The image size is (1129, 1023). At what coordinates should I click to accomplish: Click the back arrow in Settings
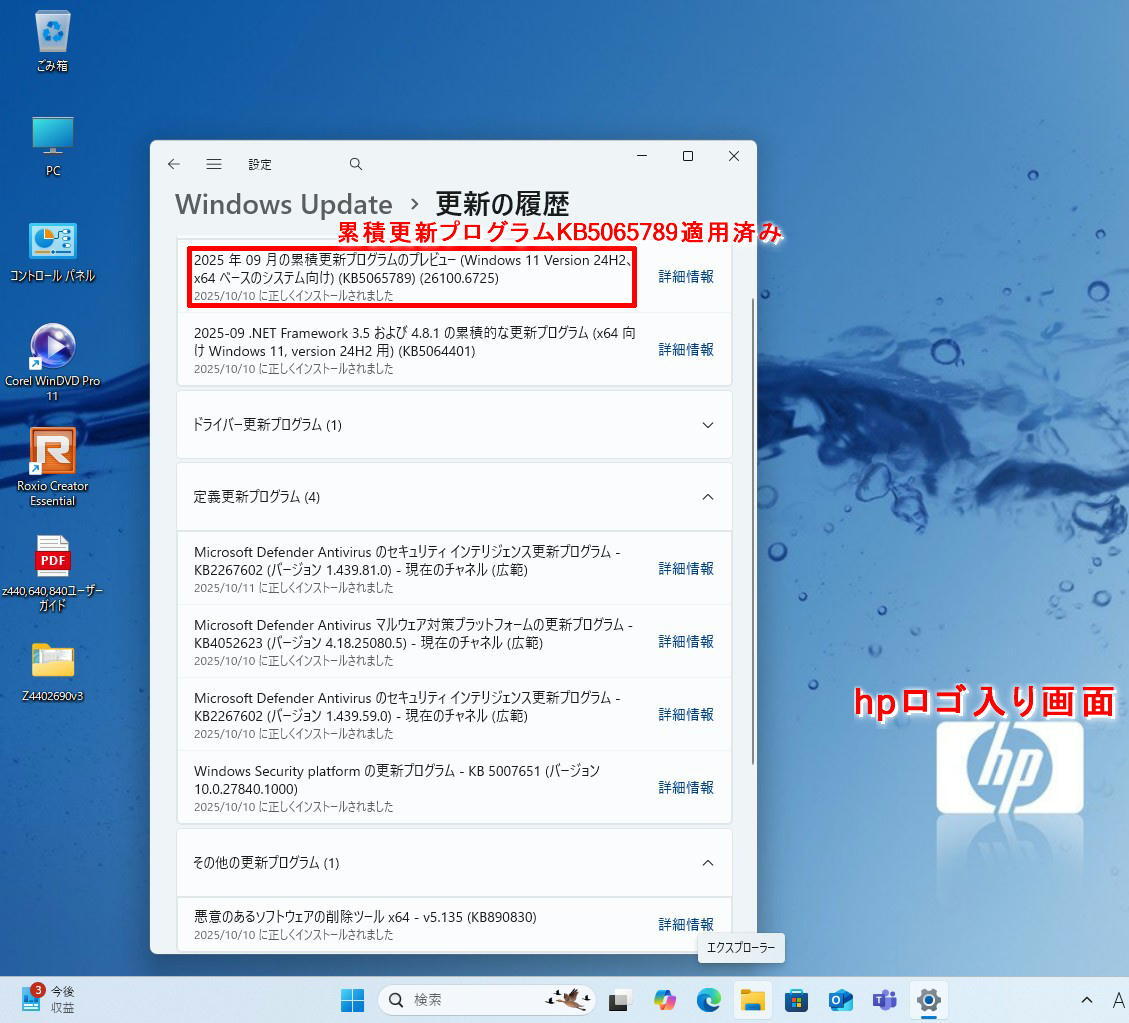point(174,164)
